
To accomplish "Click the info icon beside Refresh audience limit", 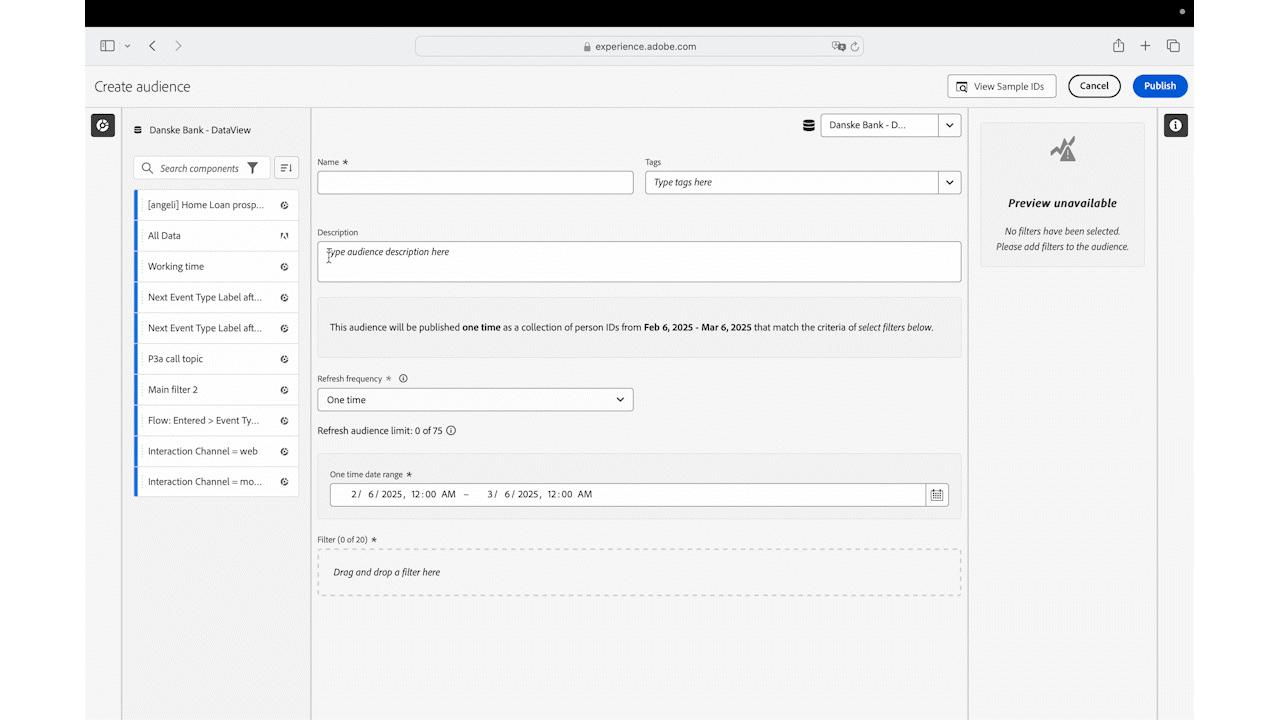I will pyautogui.click(x=451, y=431).
